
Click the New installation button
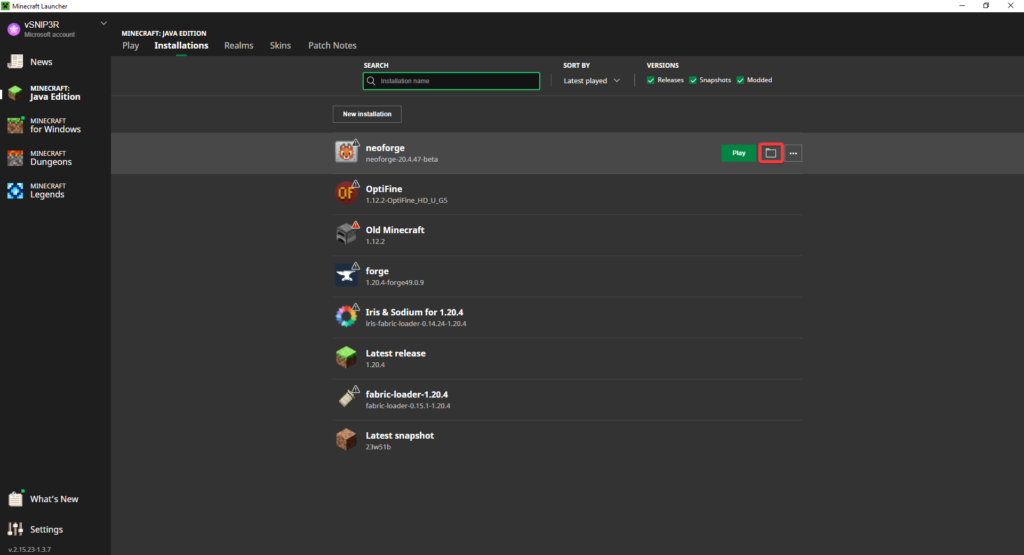coord(367,114)
